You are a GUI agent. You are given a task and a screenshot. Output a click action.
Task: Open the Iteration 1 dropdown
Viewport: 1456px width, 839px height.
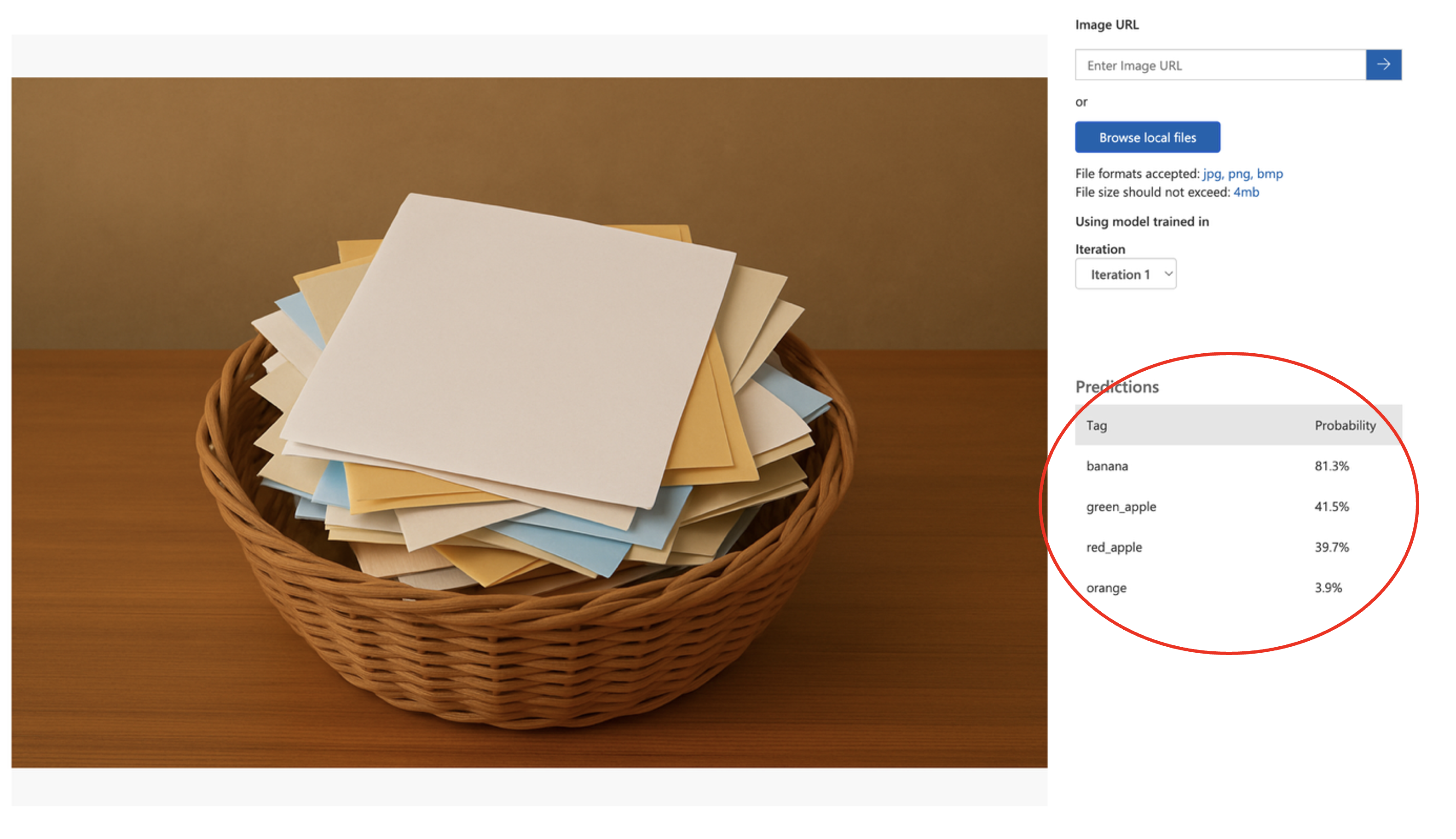(x=1125, y=274)
